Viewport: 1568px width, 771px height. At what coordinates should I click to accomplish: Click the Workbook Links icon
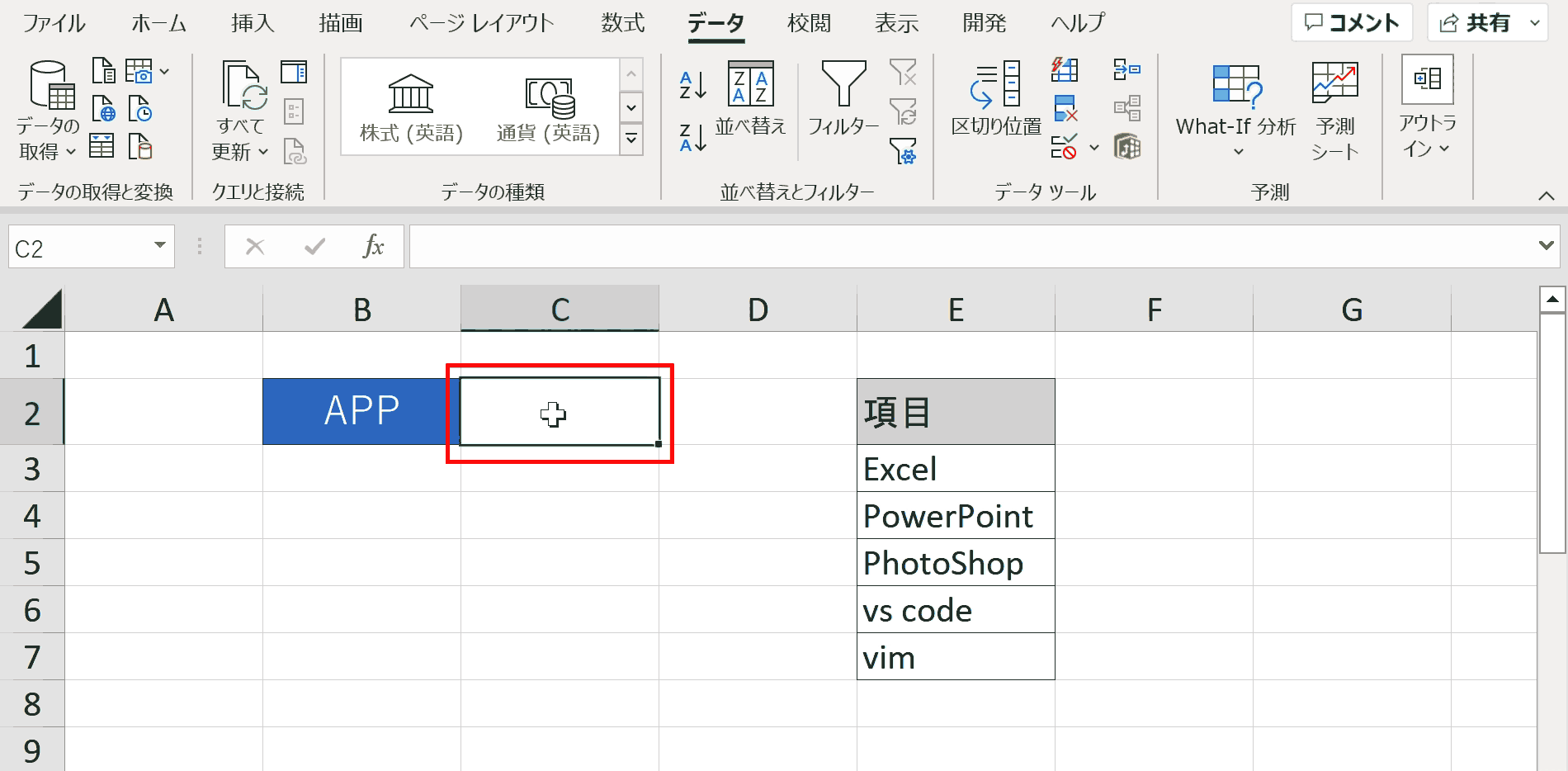[x=295, y=151]
